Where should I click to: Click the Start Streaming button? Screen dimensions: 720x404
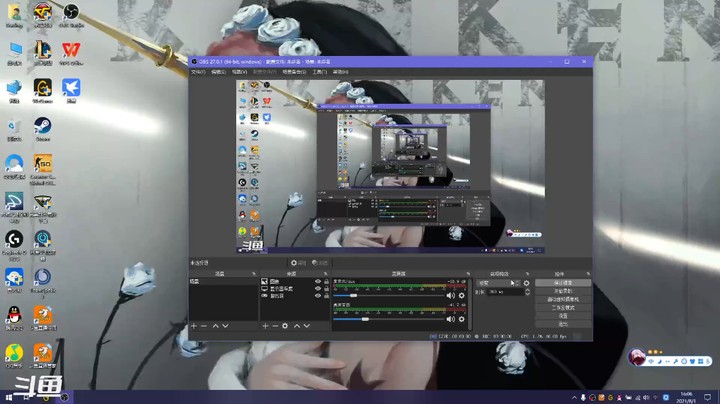pyautogui.click(x=563, y=283)
